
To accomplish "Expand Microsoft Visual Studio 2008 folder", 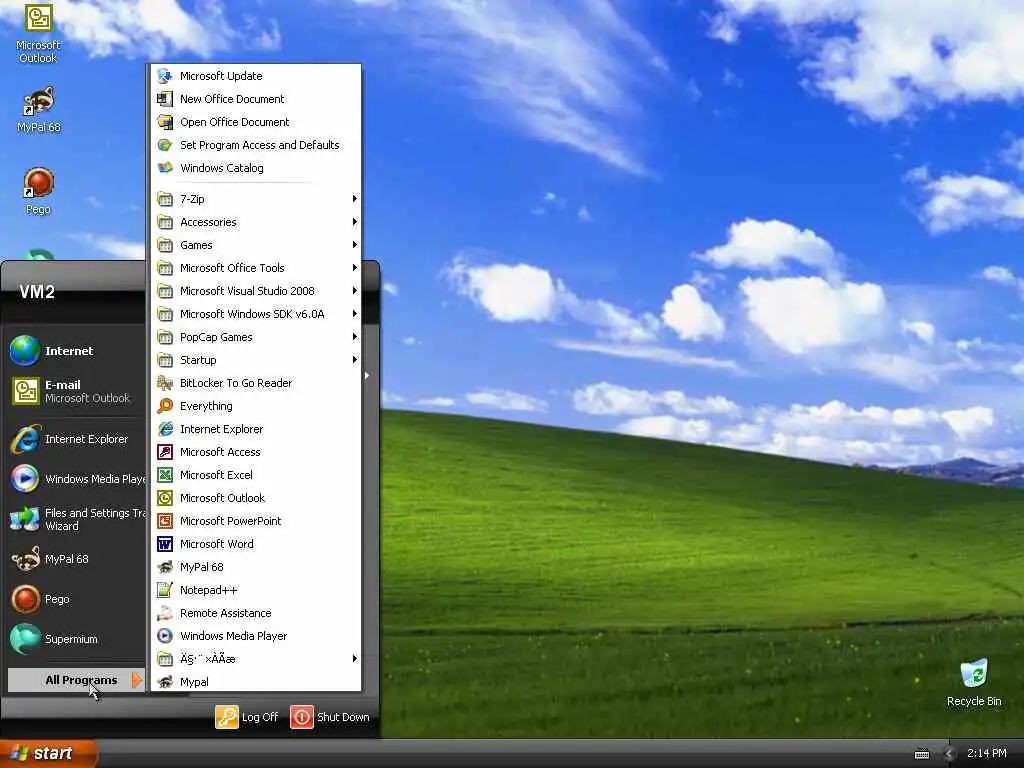I will tap(256, 291).
